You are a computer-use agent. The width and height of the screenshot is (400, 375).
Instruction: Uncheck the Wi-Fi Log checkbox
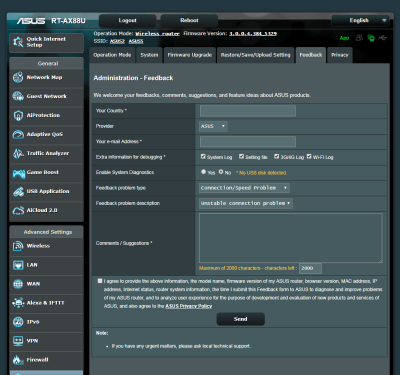tap(309, 156)
